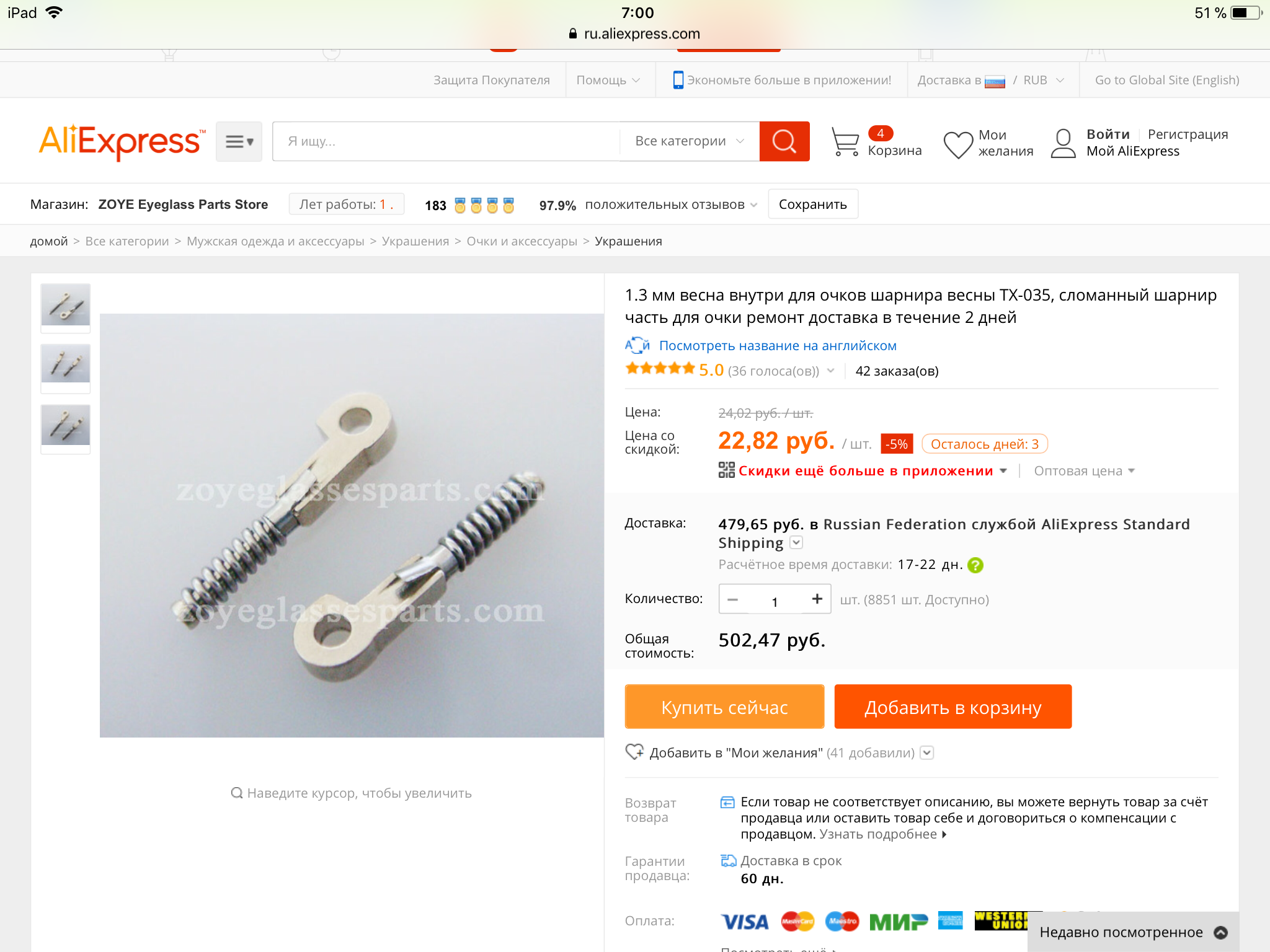Click Добавить в корзину button
Image resolution: width=1270 pixels, height=952 pixels.
click(952, 707)
